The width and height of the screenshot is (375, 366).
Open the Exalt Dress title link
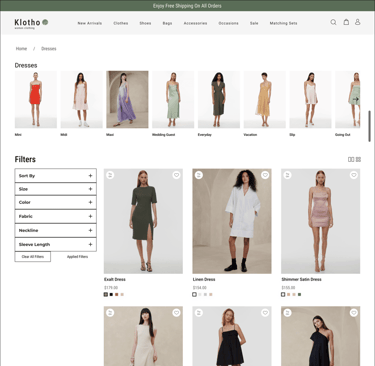(x=115, y=279)
